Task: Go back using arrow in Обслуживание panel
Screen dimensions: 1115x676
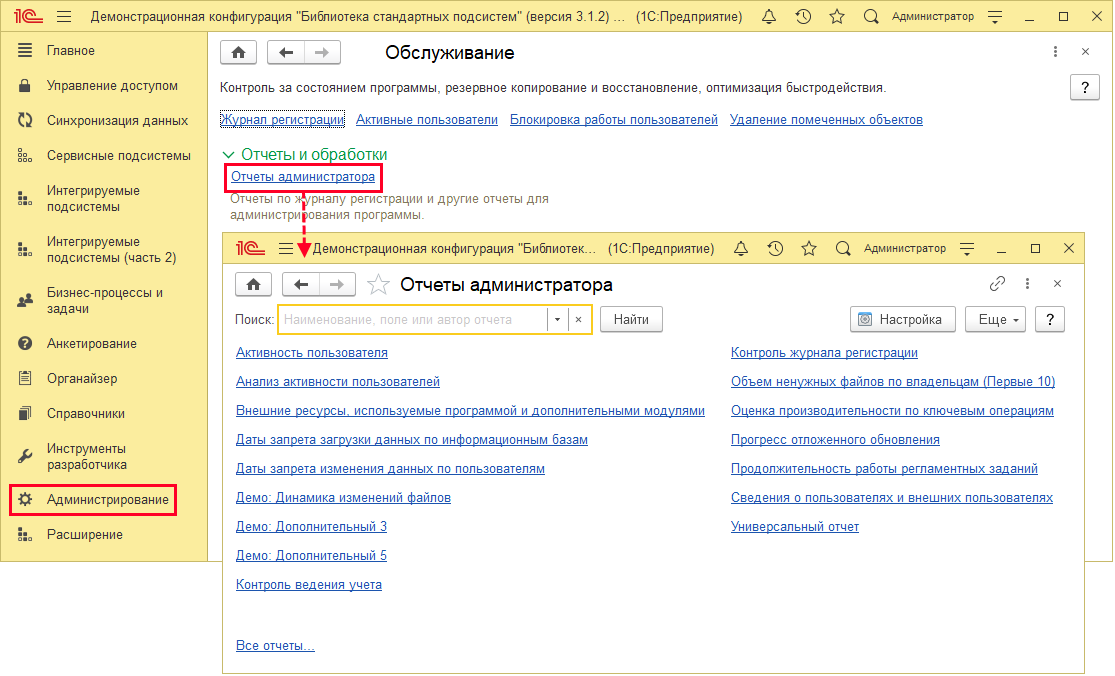Action: coord(286,52)
